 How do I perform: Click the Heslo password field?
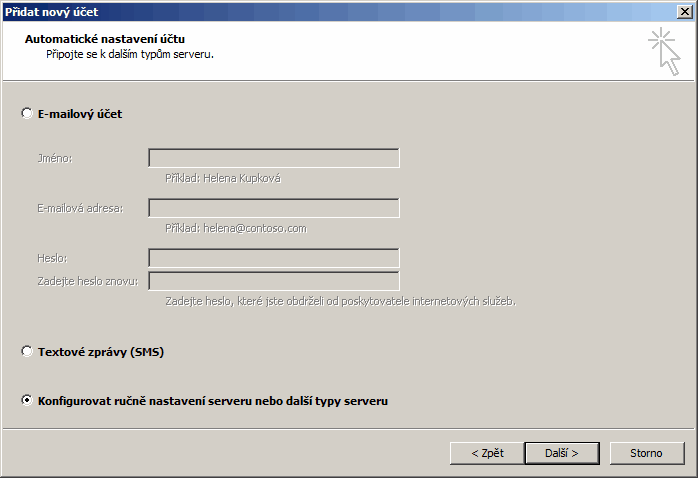tap(274, 258)
